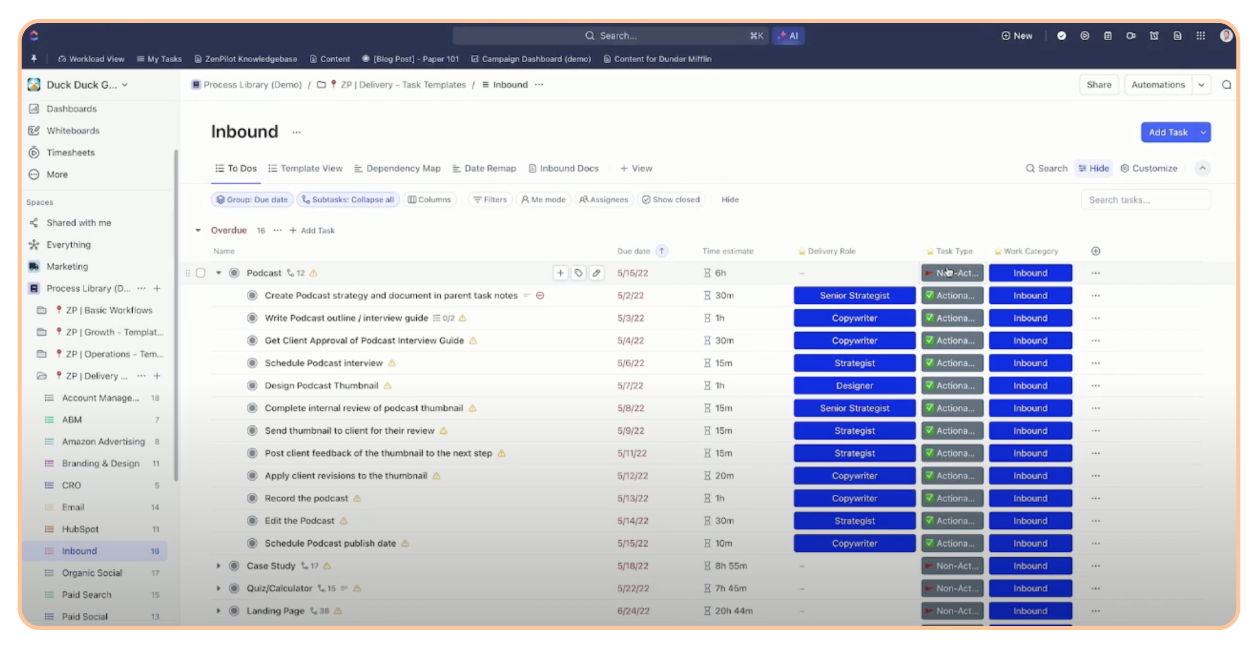The image size is (1258, 649).
Task: Open the video recording (Clip) icon
Action: pos(1131,35)
